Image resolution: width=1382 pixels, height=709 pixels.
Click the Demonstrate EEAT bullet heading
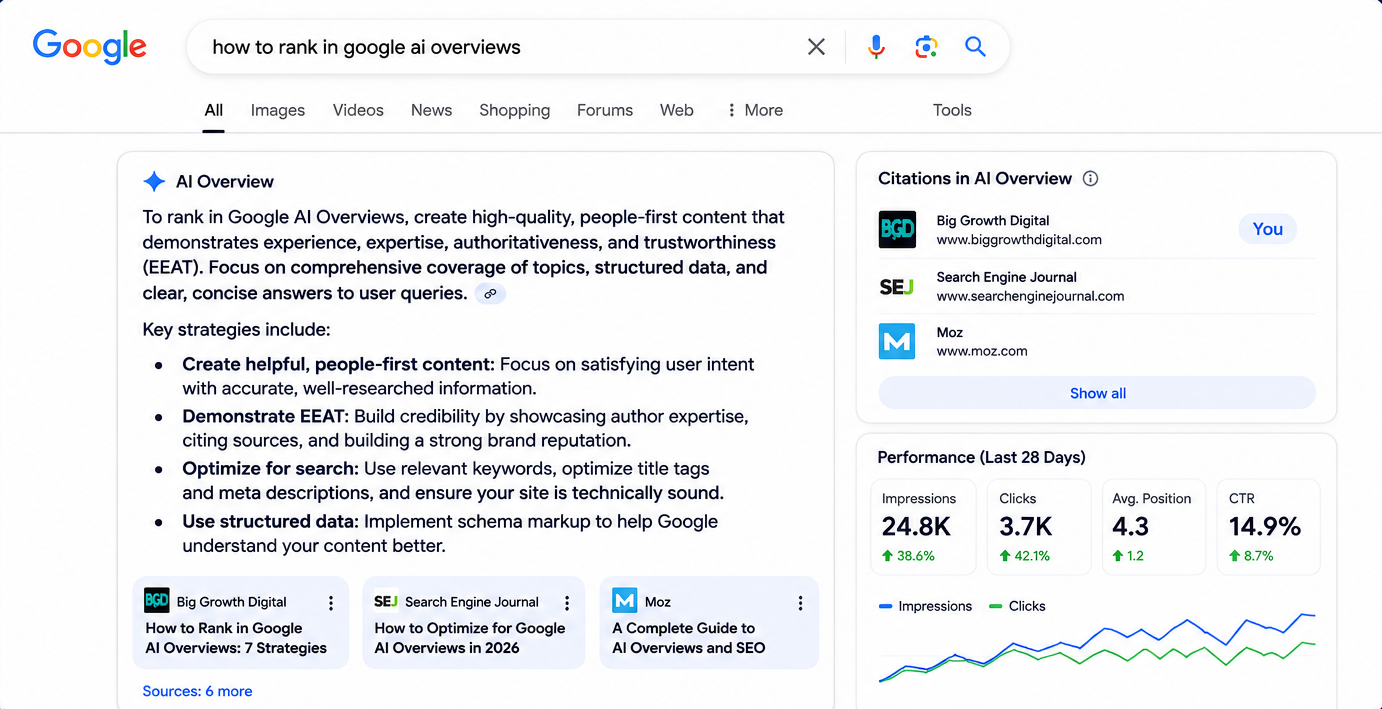(265, 416)
